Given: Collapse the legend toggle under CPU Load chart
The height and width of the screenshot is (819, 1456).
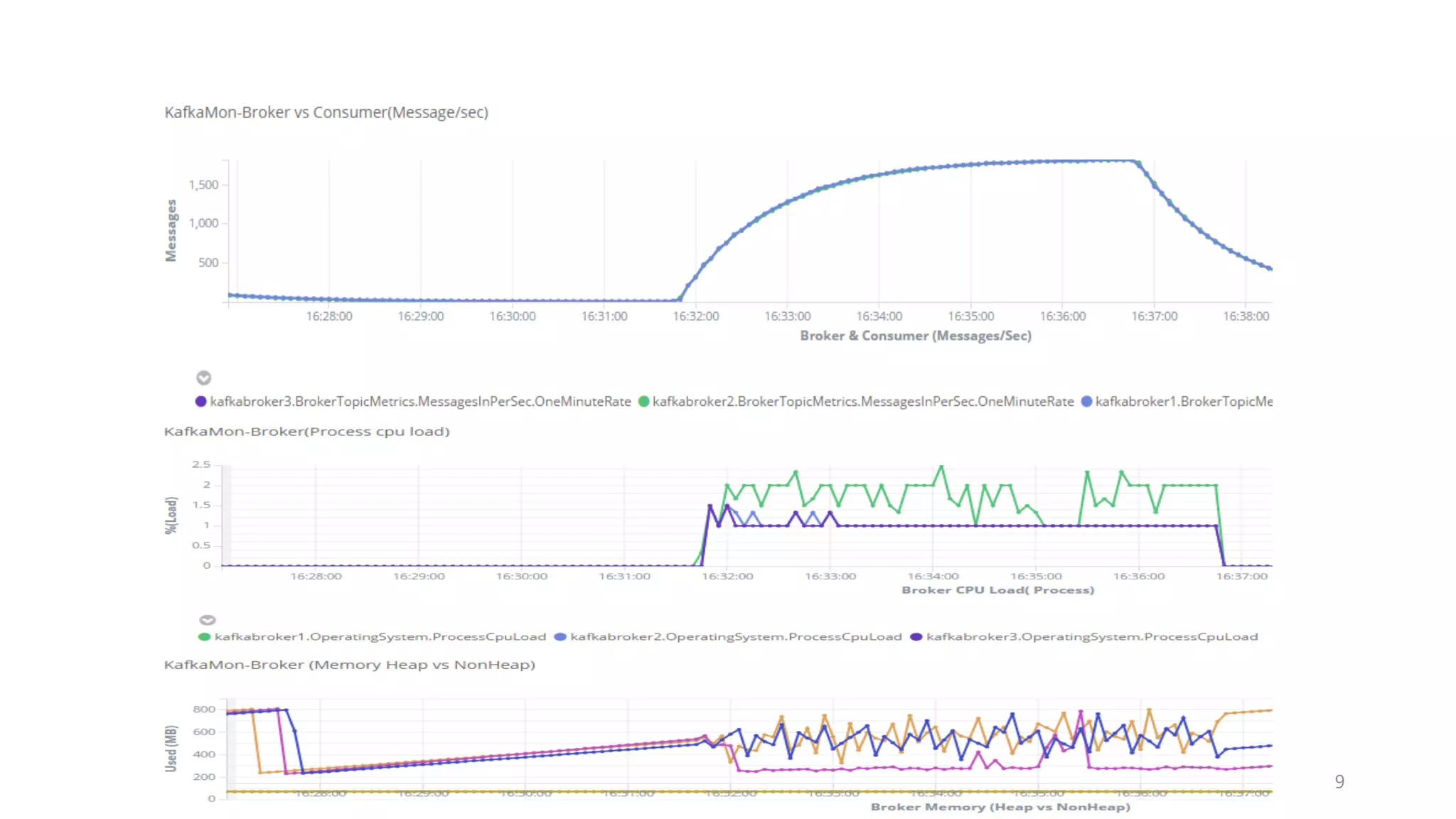Looking at the screenshot, I should (x=207, y=620).
